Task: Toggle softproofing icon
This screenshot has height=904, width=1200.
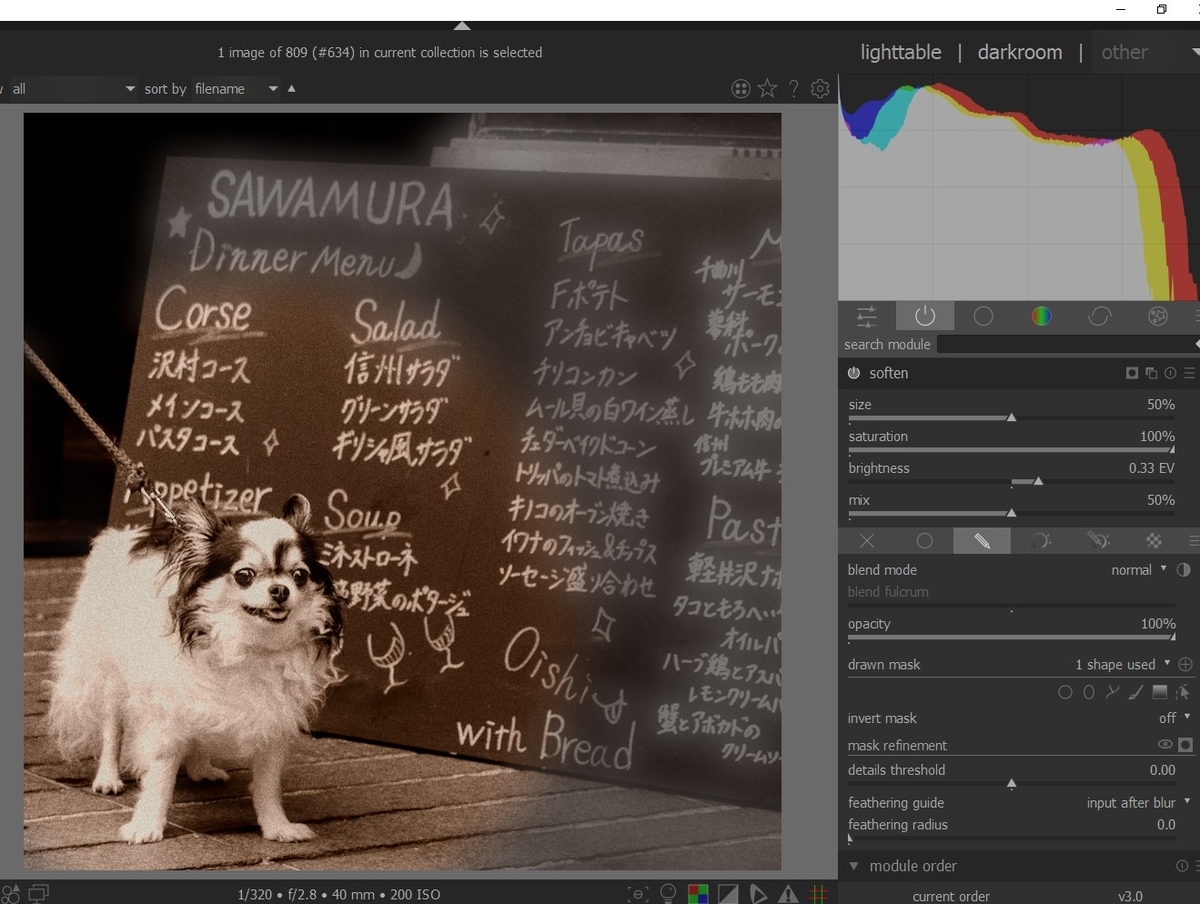Action: pos(758,894)
